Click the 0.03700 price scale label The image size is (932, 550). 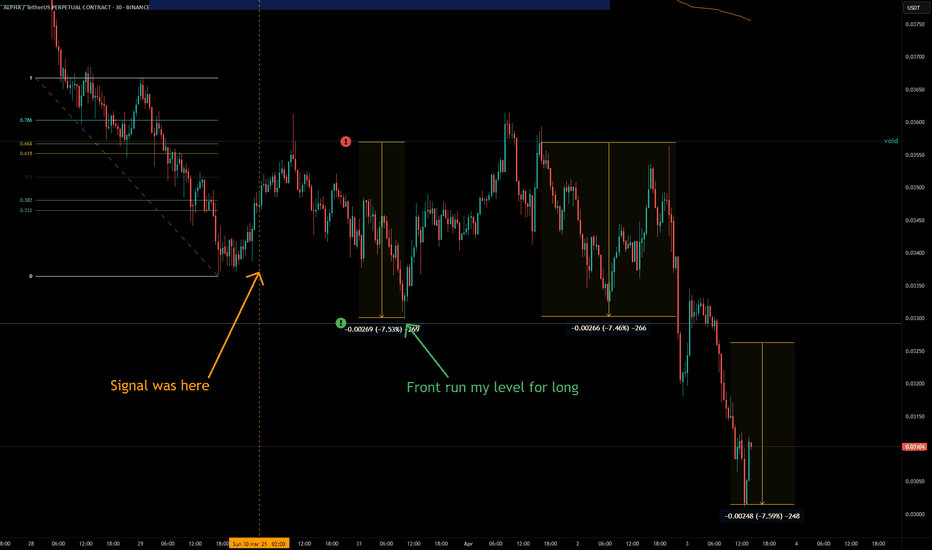pos(914,57)
